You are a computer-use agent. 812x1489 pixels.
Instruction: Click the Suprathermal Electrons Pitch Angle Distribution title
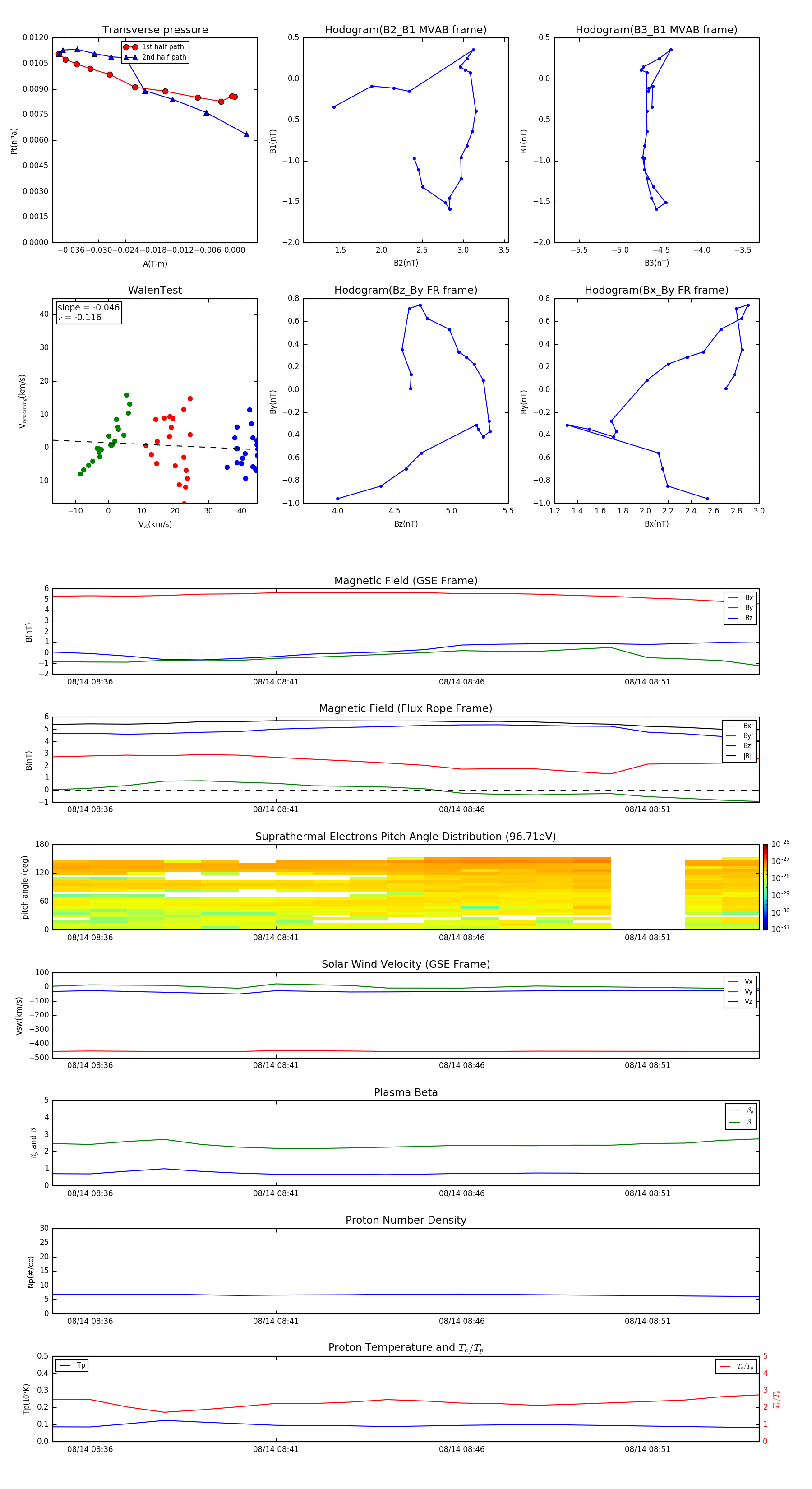pyautogui.click(x=406, y=837)
